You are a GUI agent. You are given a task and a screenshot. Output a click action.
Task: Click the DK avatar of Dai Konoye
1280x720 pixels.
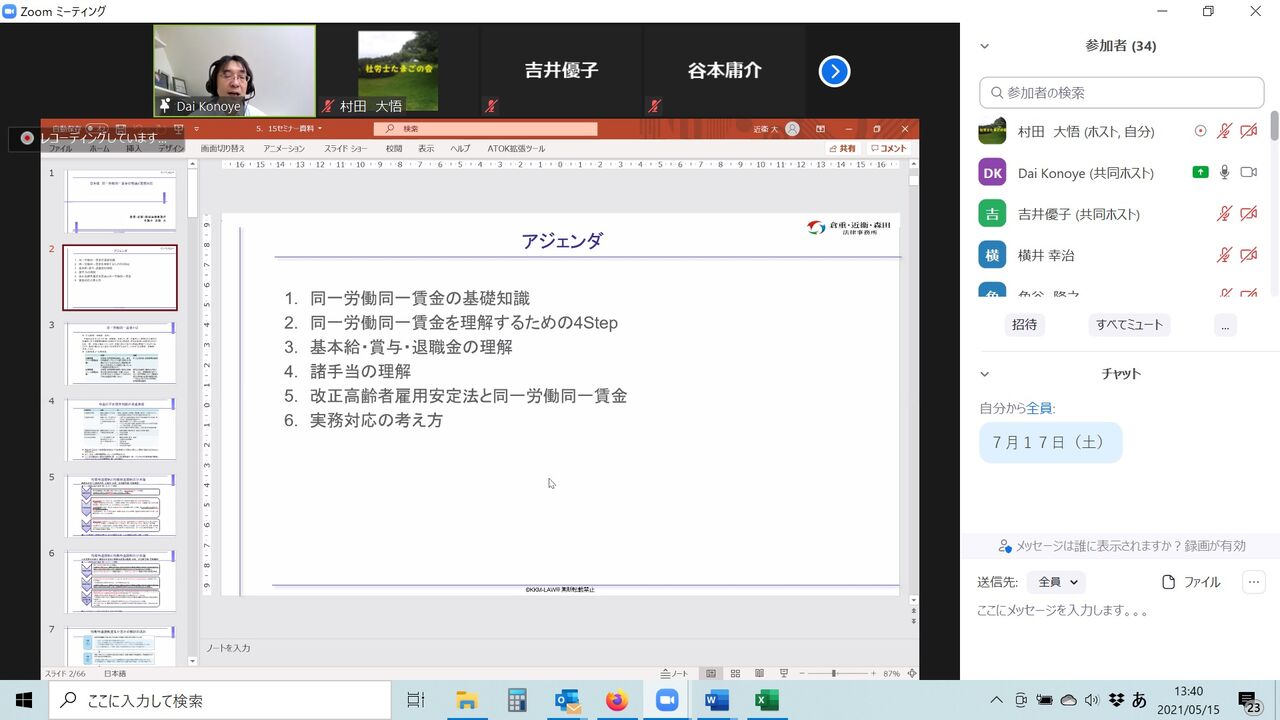(x=992, y=172)
